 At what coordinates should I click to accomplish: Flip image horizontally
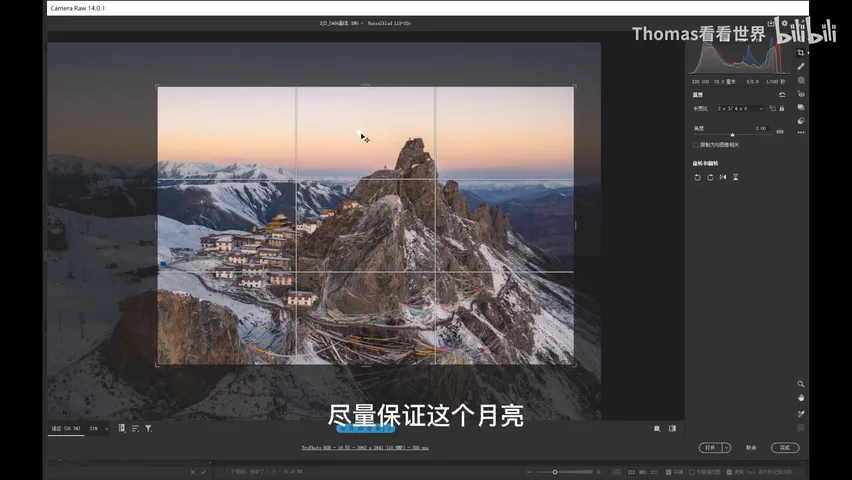click(x=723, y=177)
